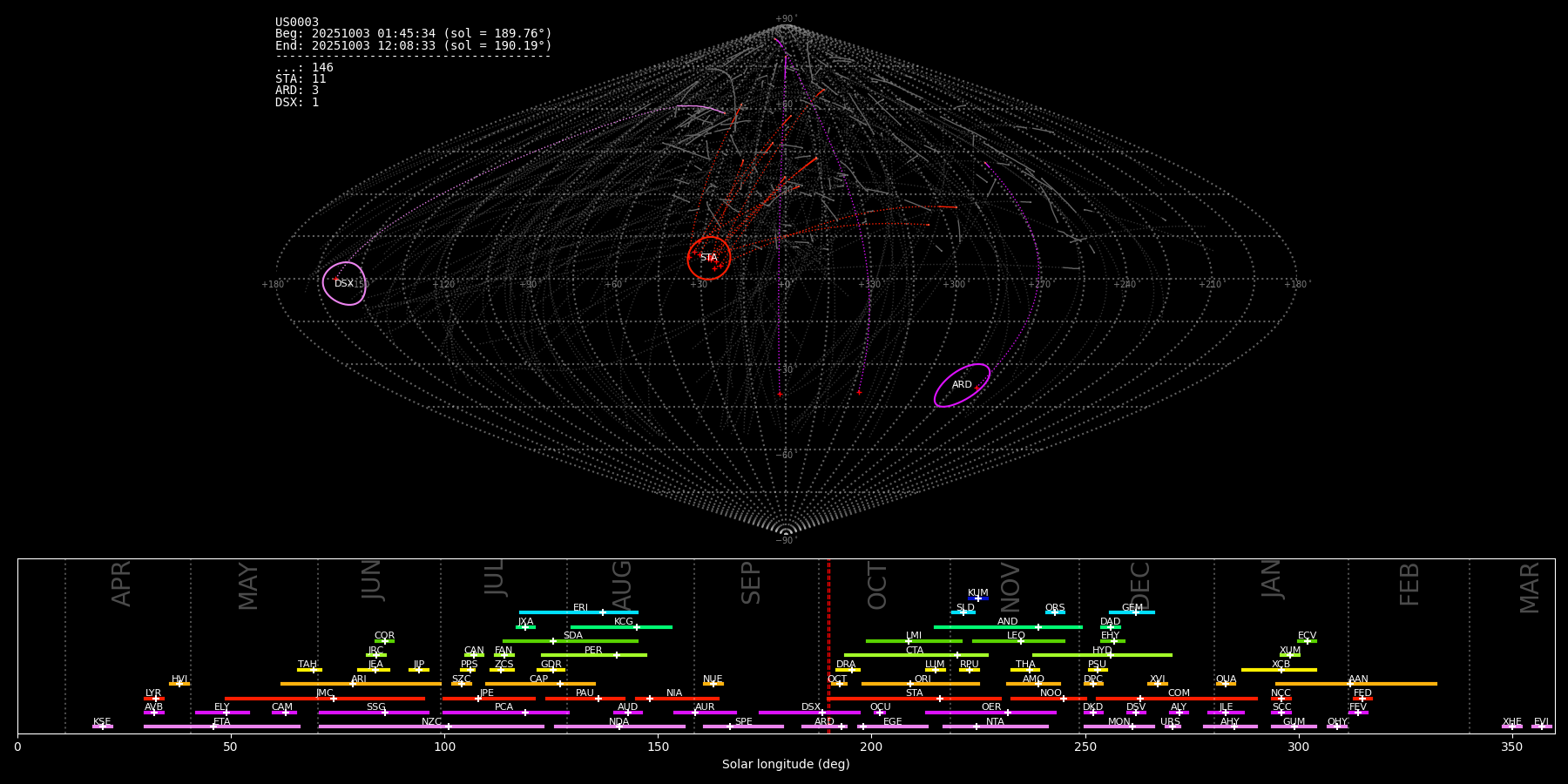Screen dimensions: 1568x784
Task: Select the KUM shower bar in timeline
Action: pos(978,598)
